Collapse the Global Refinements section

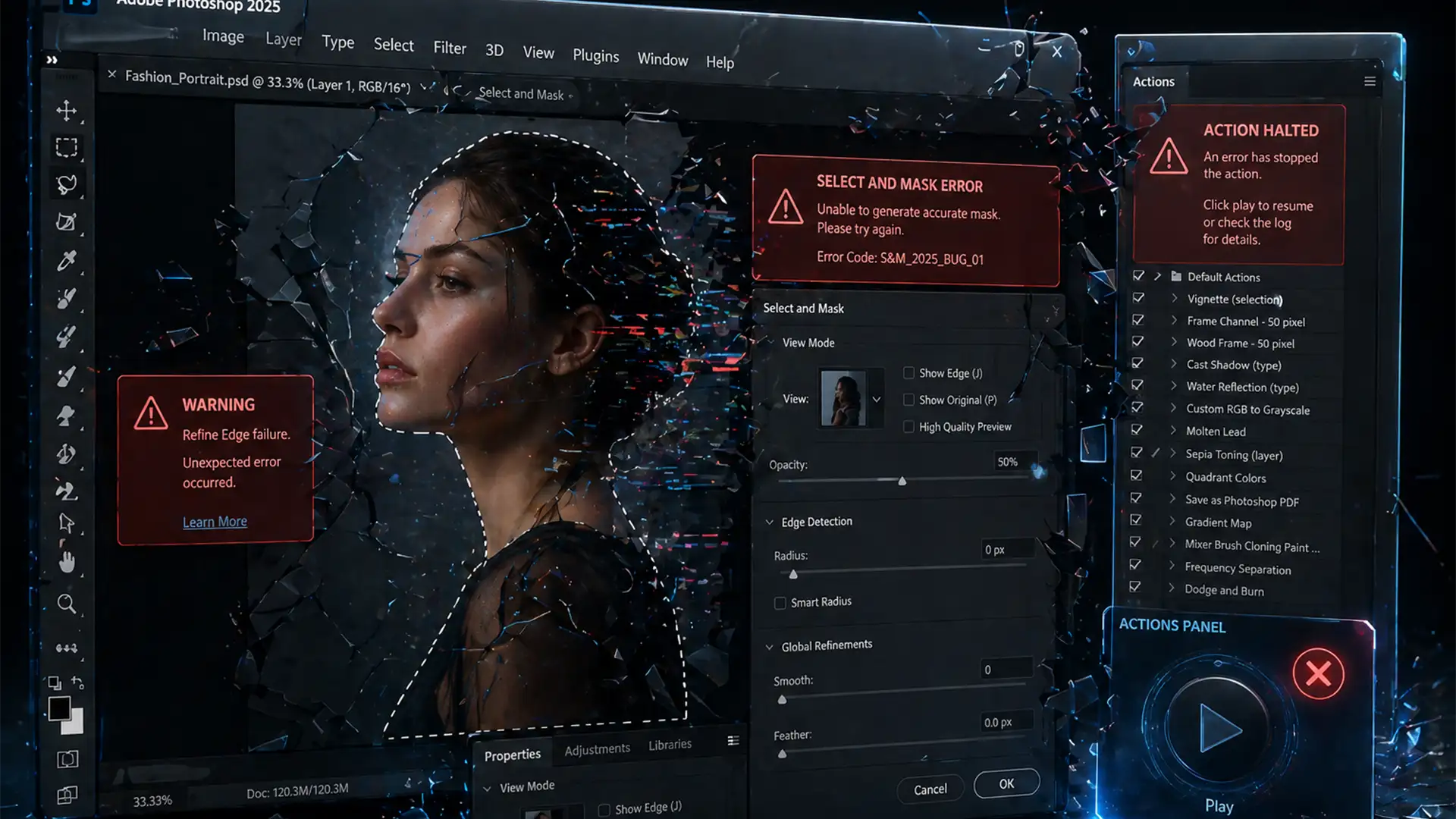(x=770, y=645)
